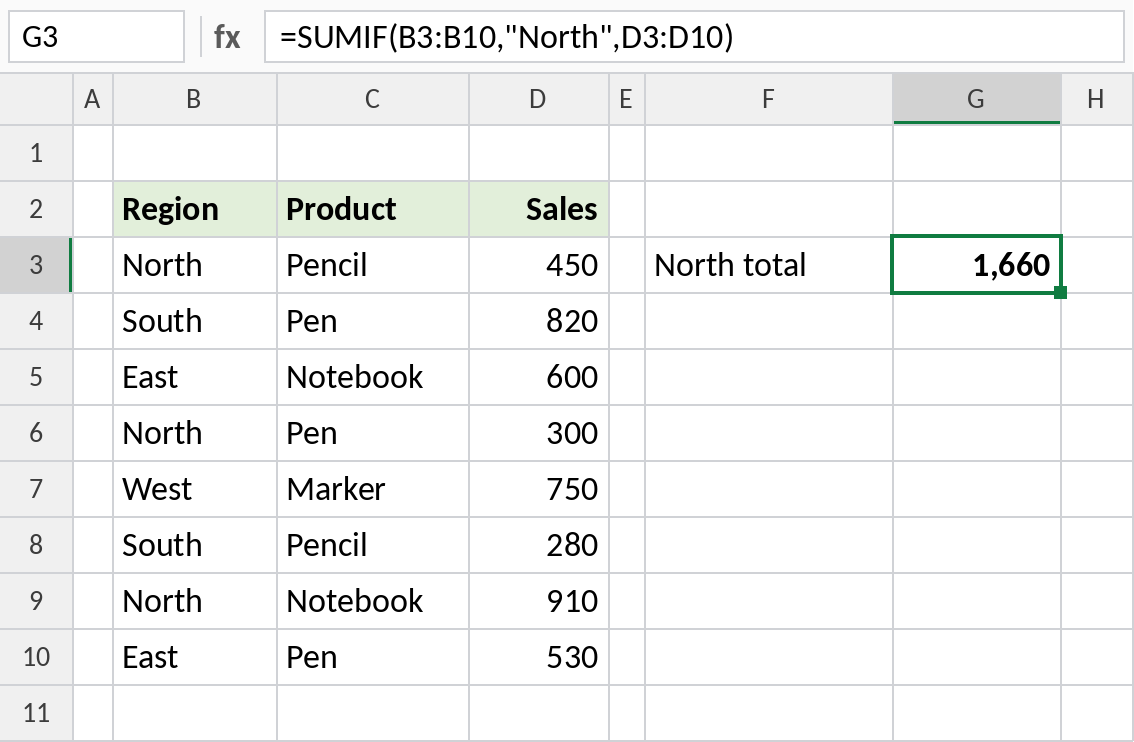Select the Pen cell in row 10
Screen dimensions: 1134x742
click(372, 657)
